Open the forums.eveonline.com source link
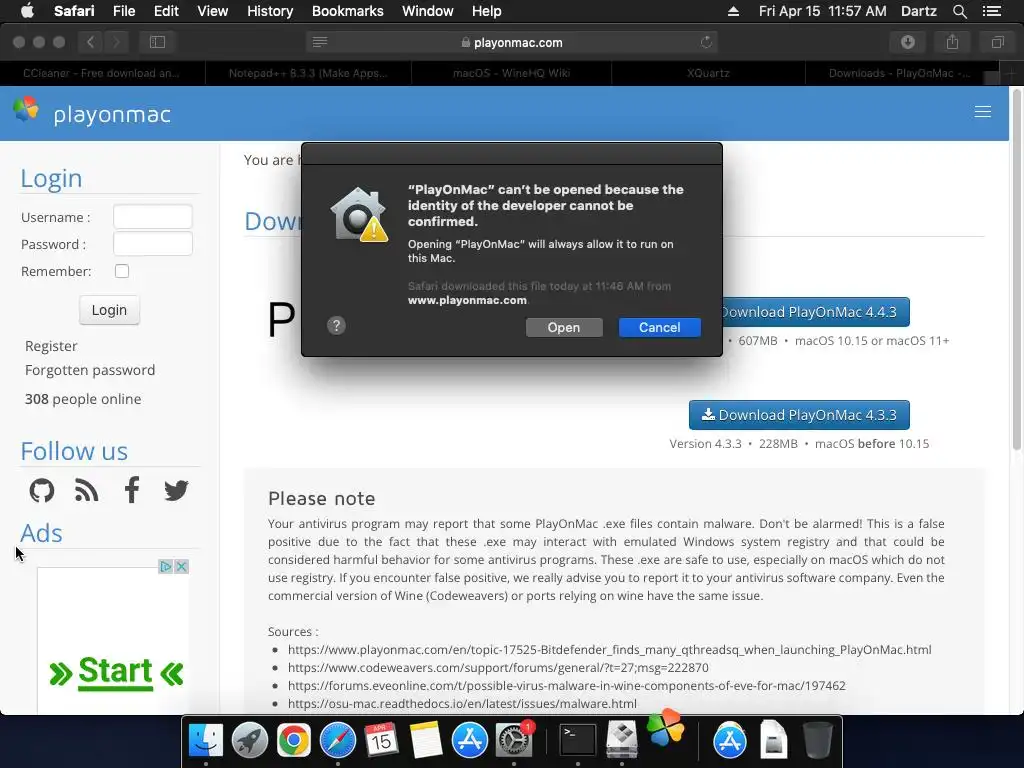This screenshot has height=768, width=1024. [x=566, y=686]
